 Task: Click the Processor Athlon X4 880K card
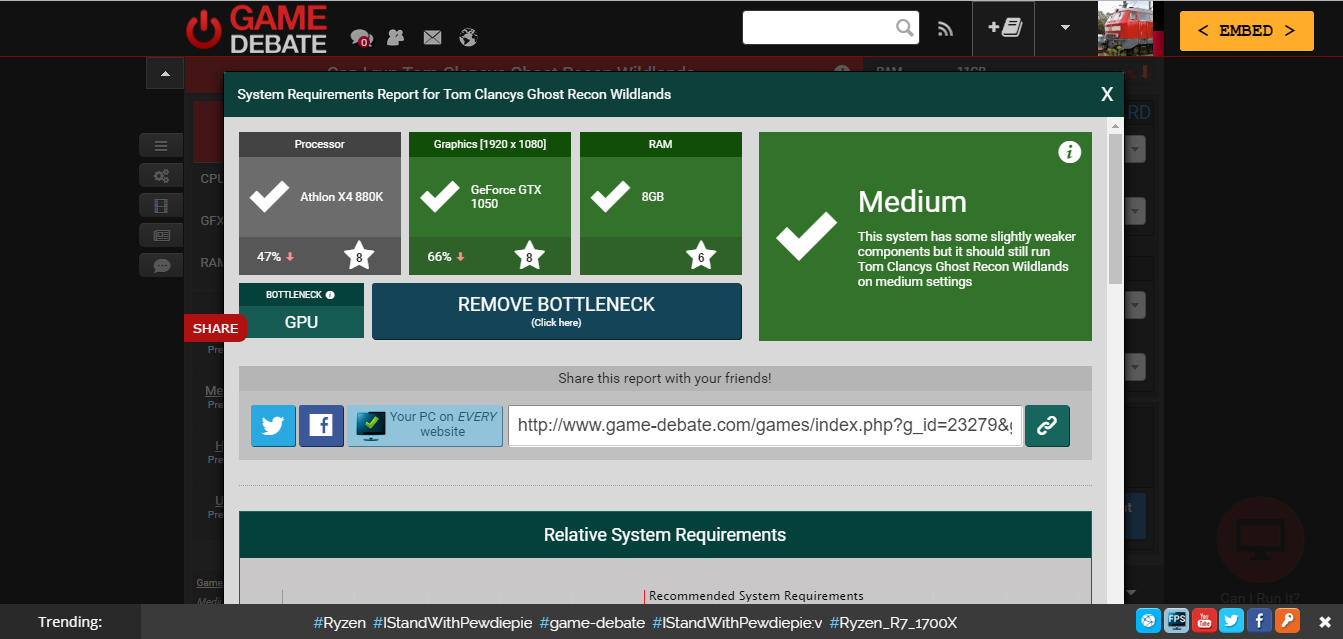pos(320,203)
